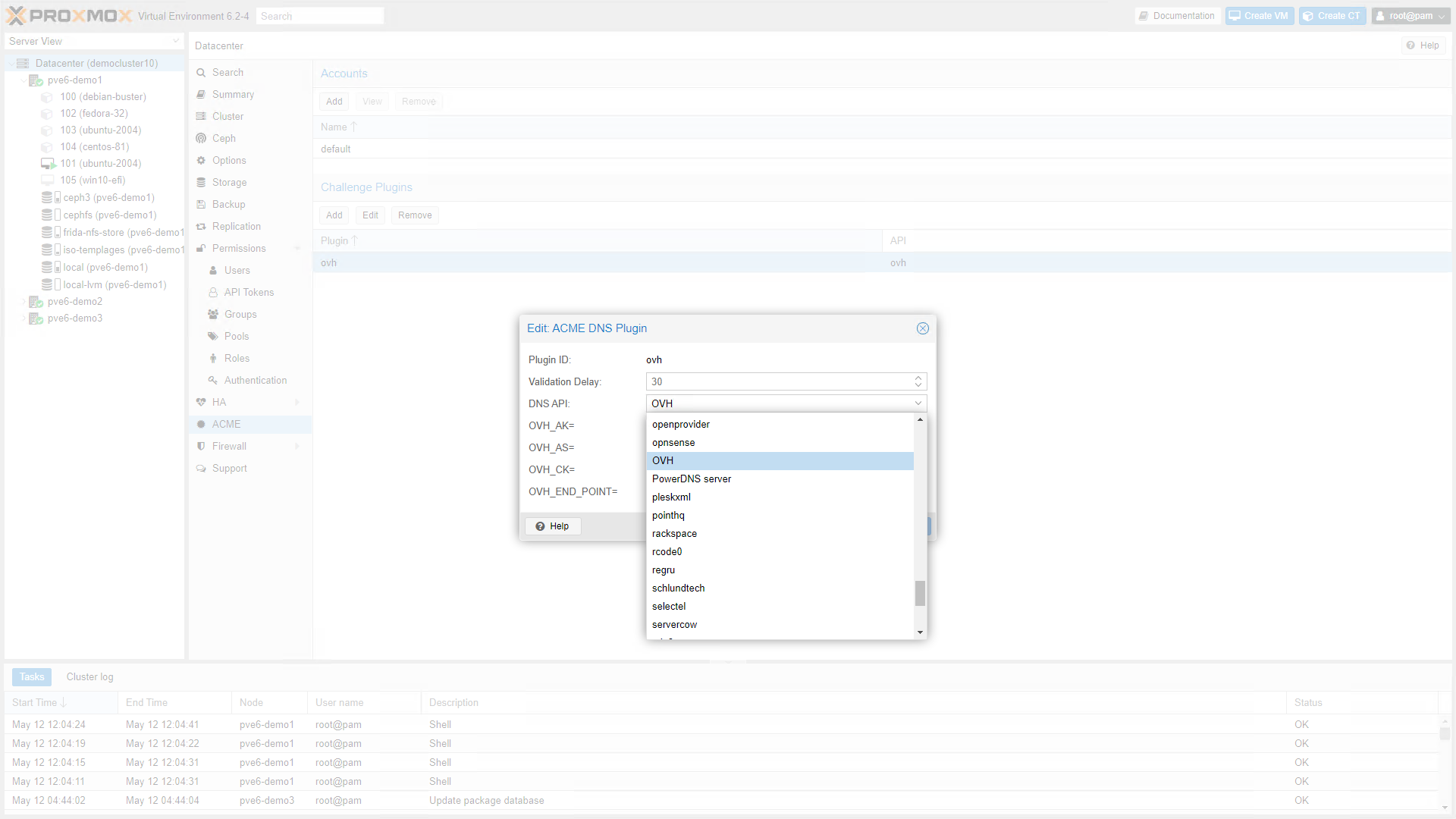Click Remove under Challenge Plugins

415,215
